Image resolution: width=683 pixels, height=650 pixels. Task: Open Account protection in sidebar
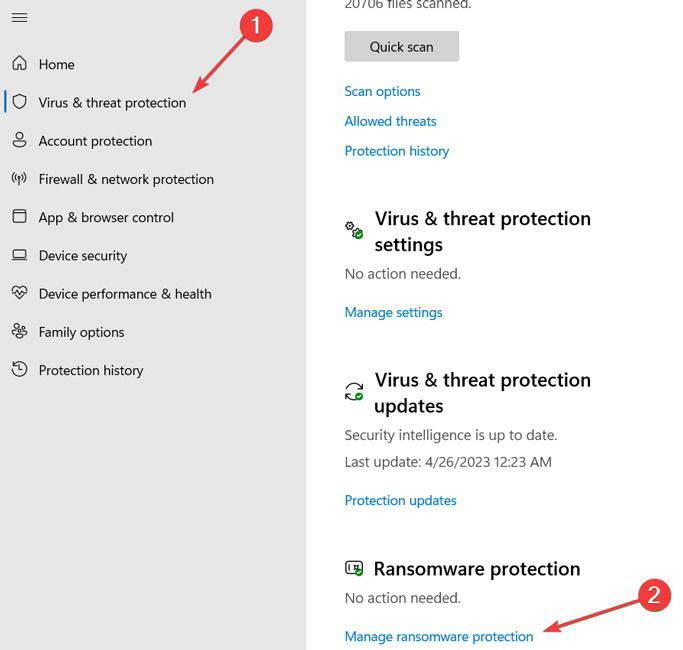coord(95,141)
